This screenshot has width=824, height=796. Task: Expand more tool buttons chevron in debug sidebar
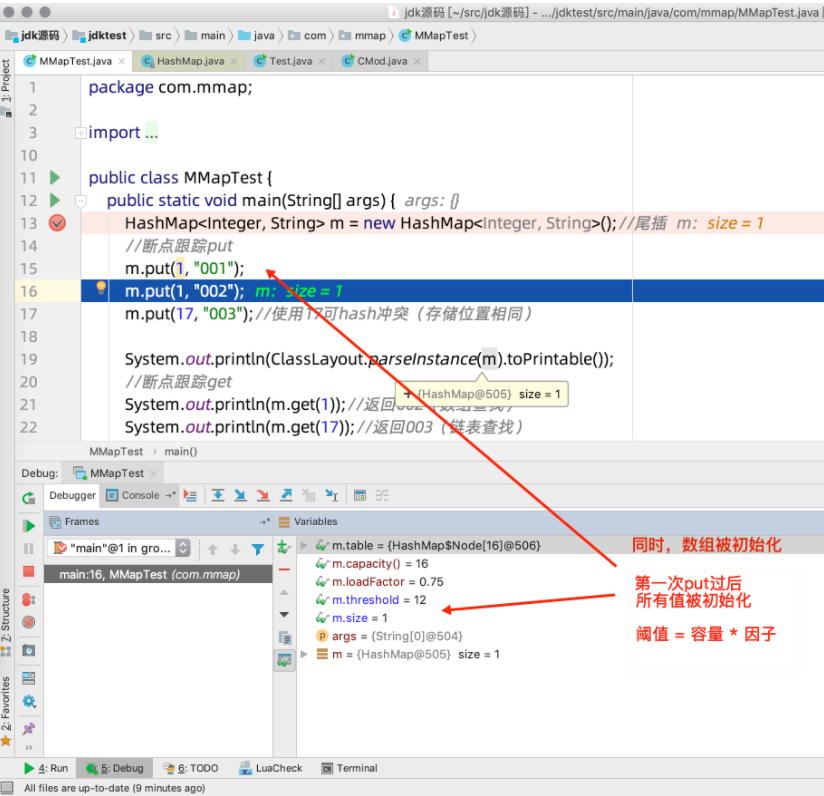29,747
